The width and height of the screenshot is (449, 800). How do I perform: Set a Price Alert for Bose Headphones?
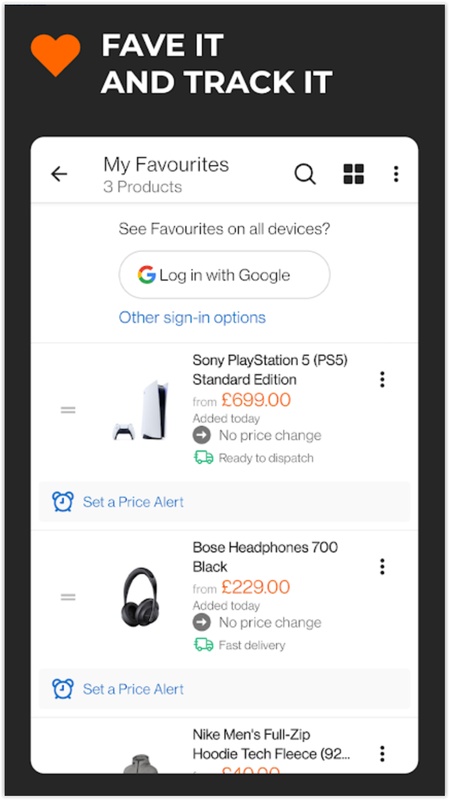point(224,689)
